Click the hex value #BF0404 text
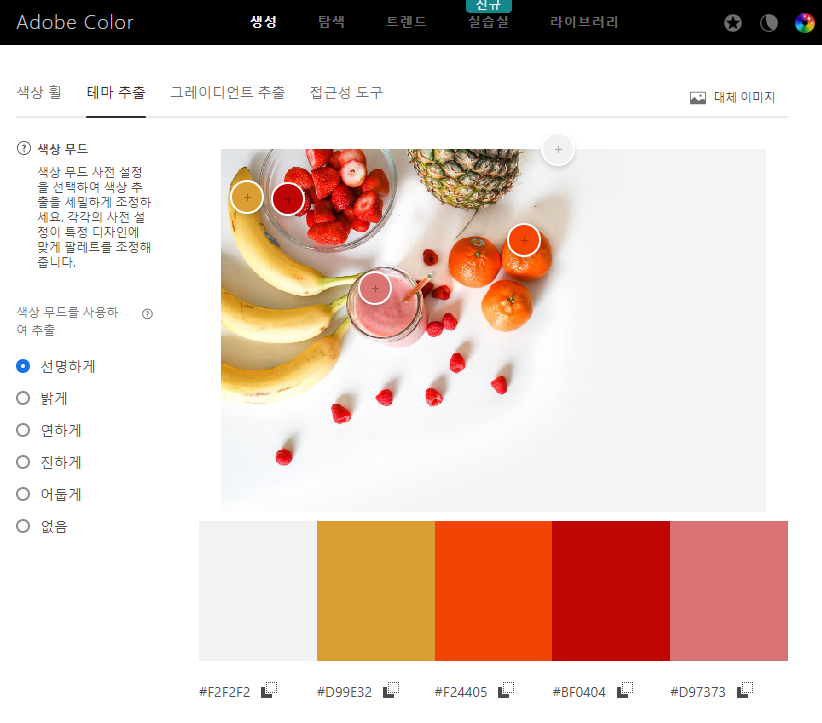The height and width of the screenshot is (723, 822). tap(579, 692)
